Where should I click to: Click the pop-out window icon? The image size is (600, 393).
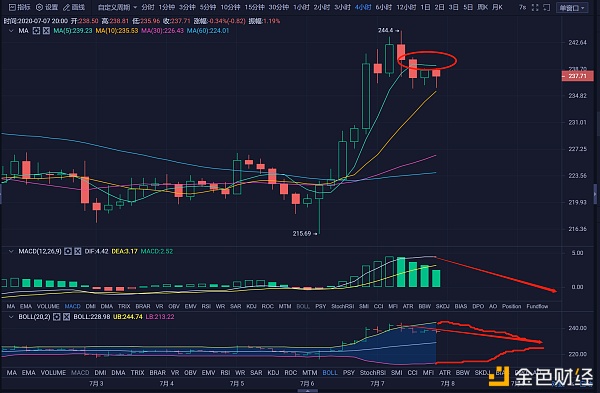tap(547, 7)
